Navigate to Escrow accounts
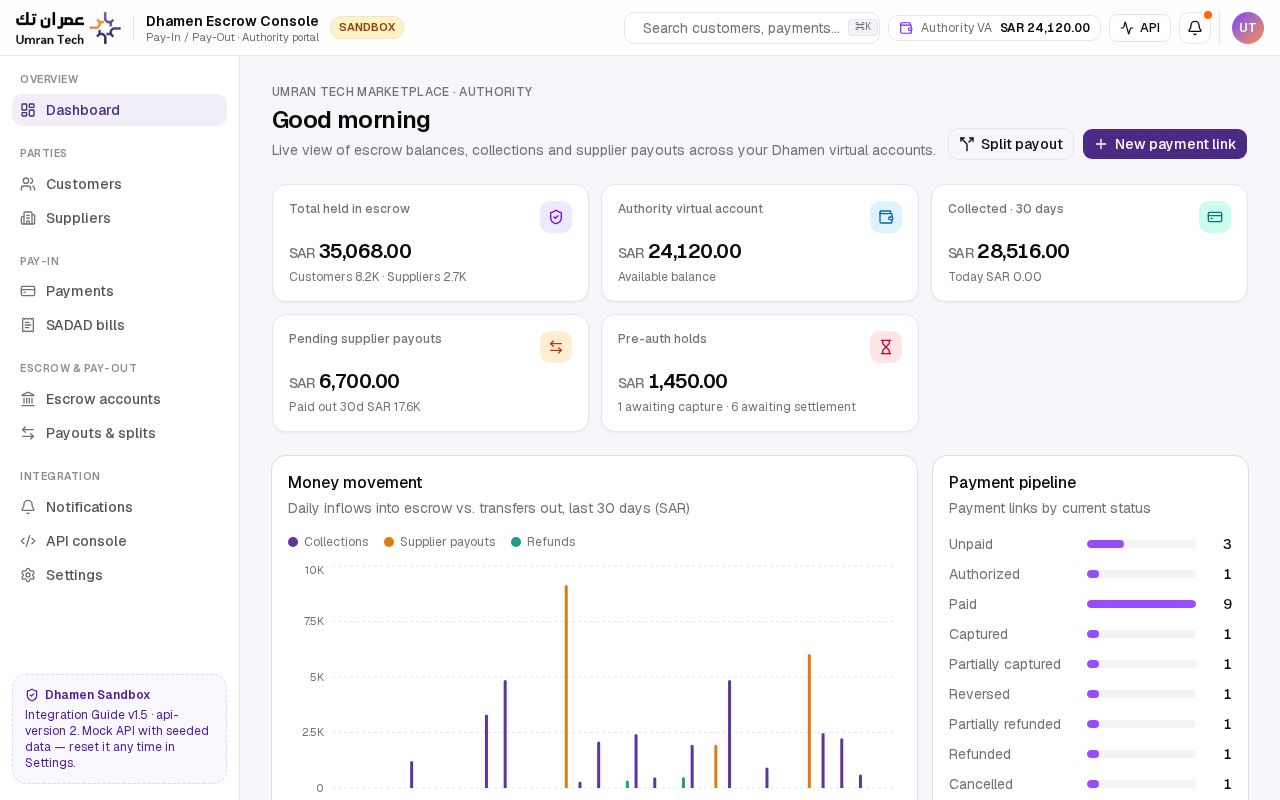The width and height of the screenshot is (1280, 800). (x=119, y=399)
